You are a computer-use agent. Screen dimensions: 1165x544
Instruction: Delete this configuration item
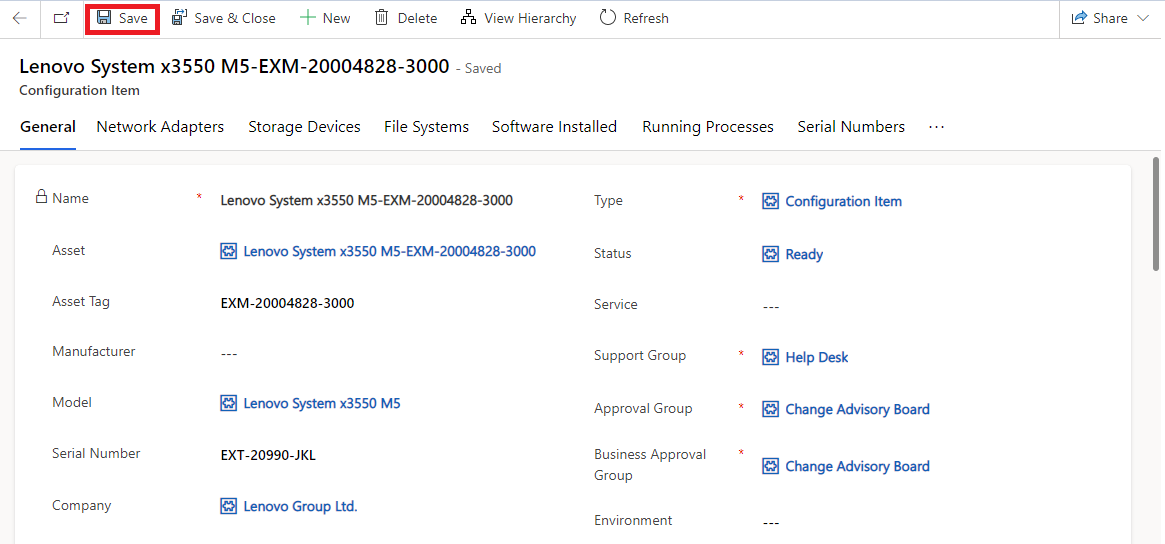406,19
